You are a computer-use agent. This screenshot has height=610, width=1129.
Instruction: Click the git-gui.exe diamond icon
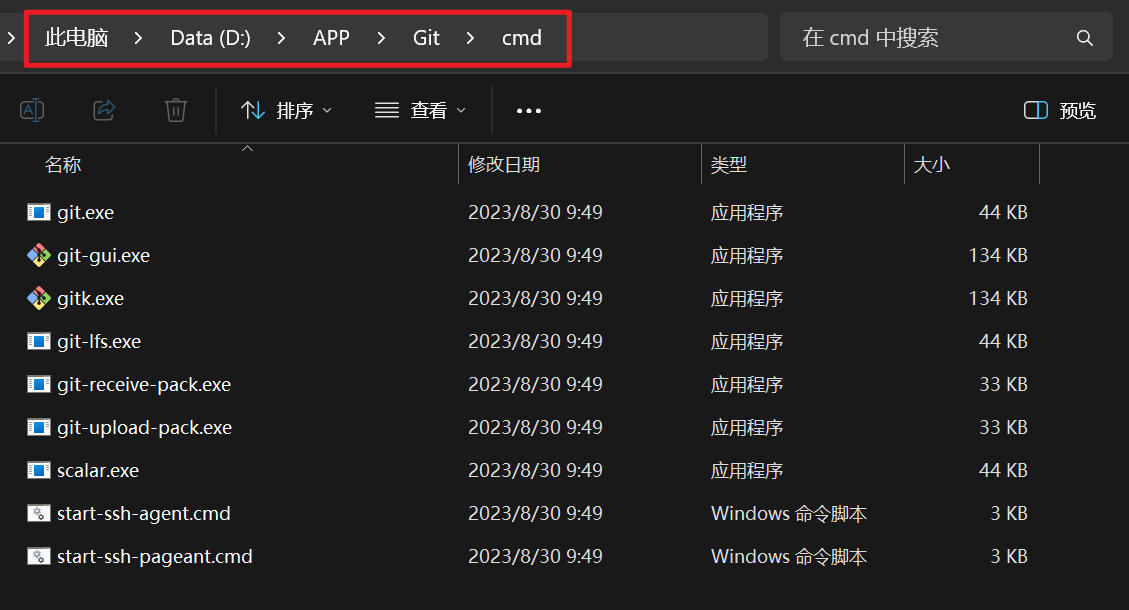tap(37, 255)
